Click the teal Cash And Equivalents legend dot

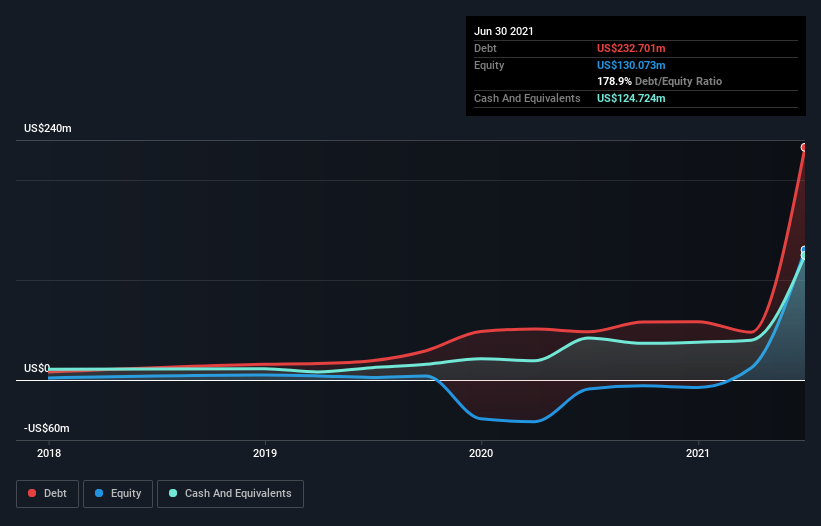click(x=173, y=493)
